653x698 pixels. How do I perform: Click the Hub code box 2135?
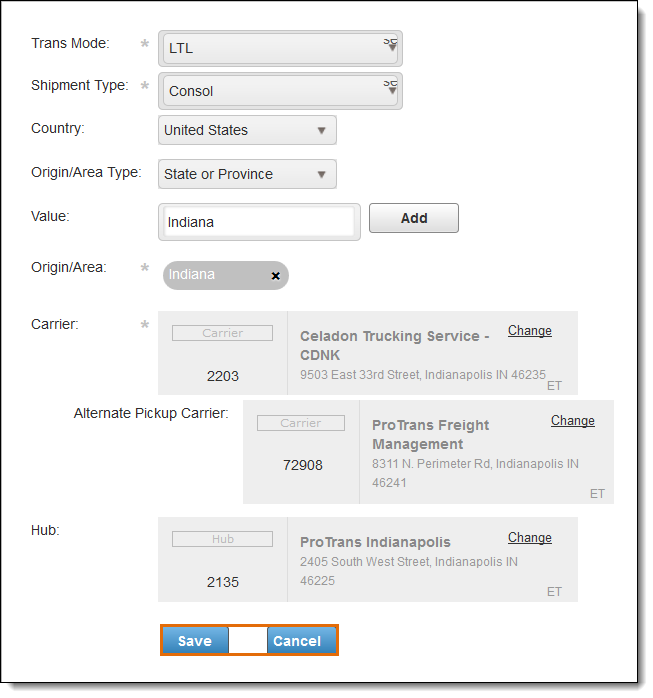223,581
